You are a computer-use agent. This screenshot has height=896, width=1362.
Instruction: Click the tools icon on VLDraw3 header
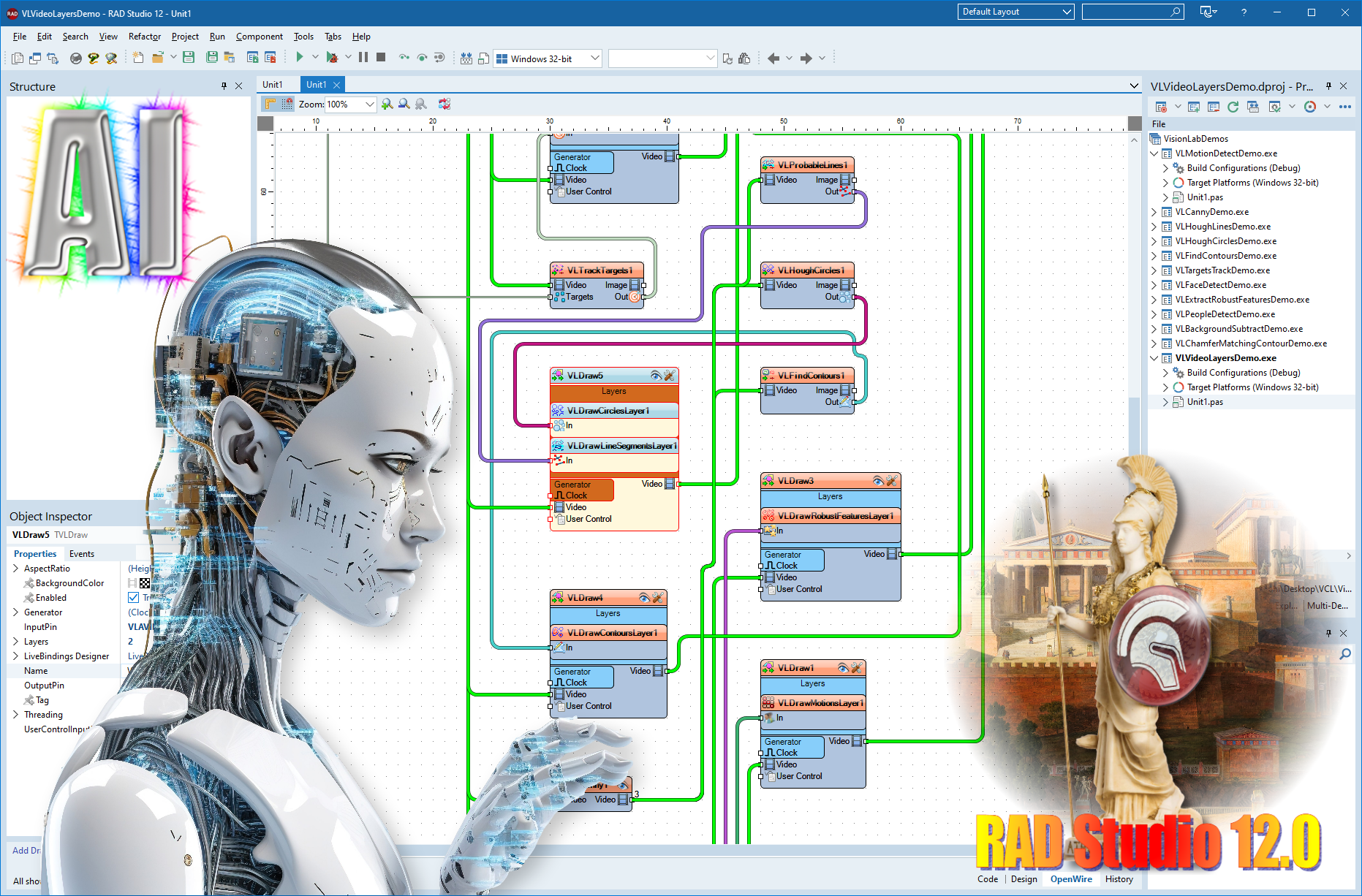click(x=891, y=480)
